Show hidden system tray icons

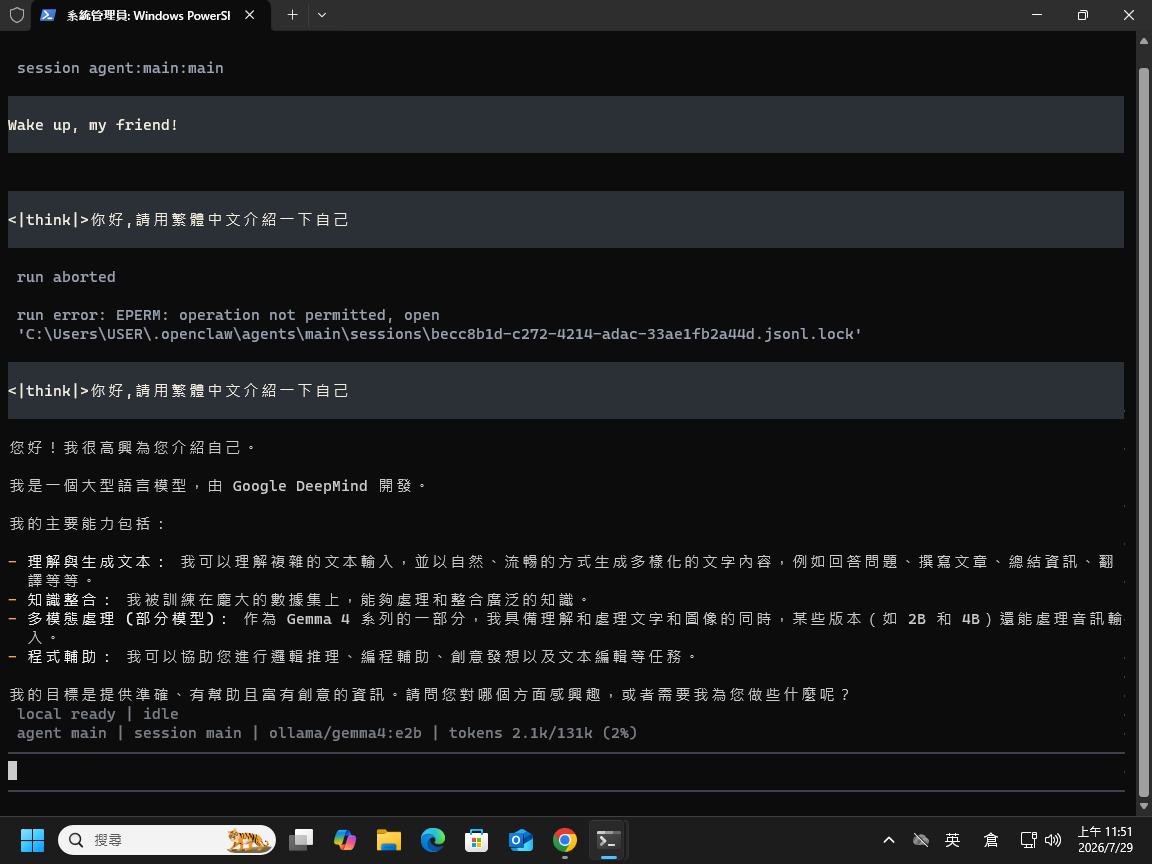(x=888, y=840)
